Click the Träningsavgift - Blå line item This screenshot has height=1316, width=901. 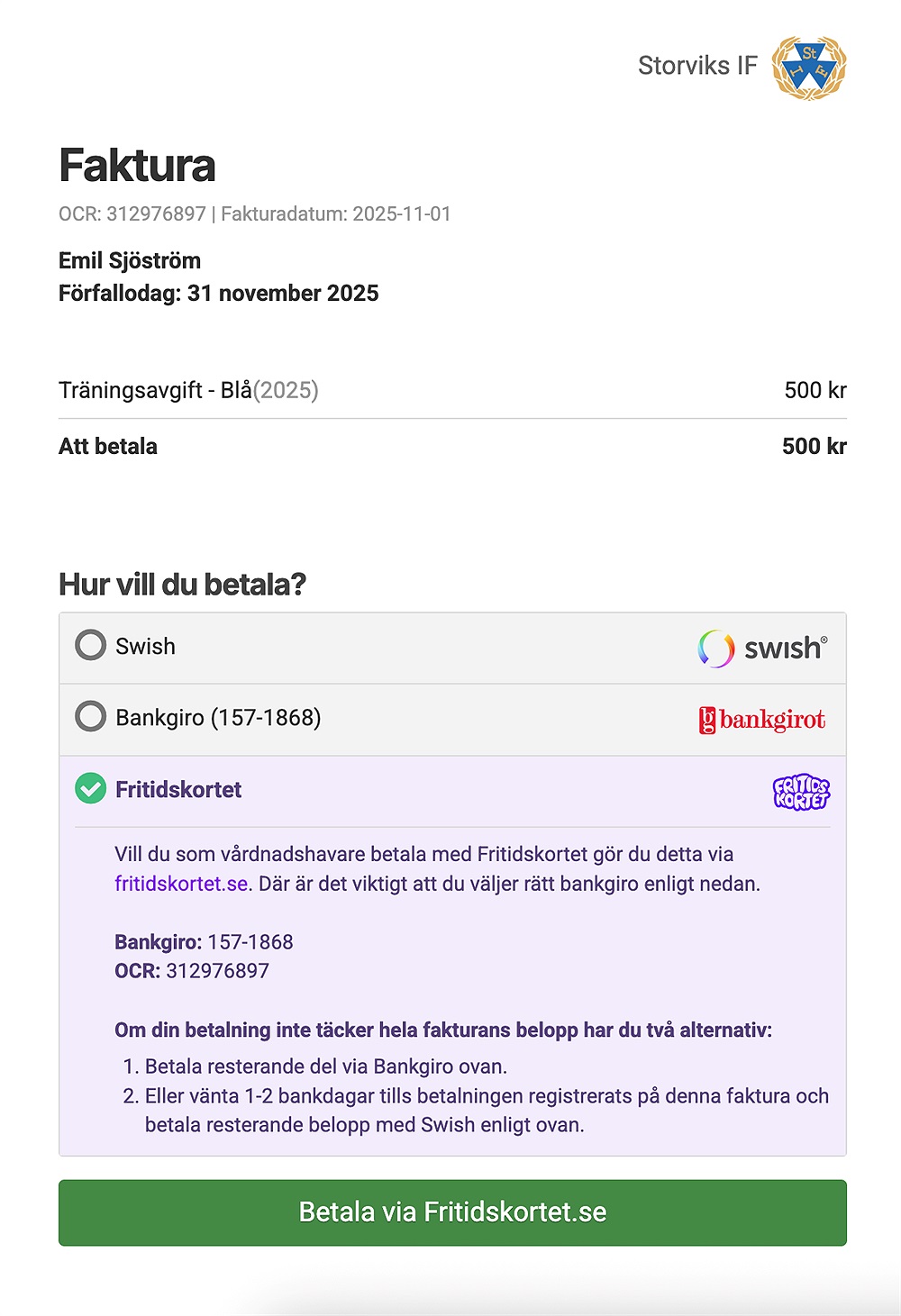188,390
